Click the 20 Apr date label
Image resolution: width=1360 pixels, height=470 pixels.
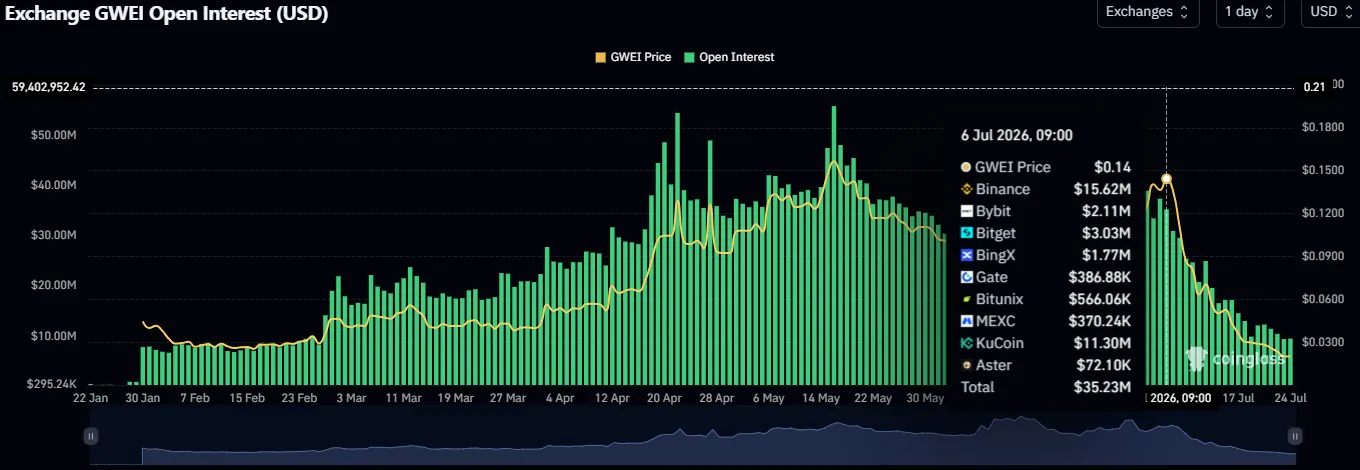point(664,398)
